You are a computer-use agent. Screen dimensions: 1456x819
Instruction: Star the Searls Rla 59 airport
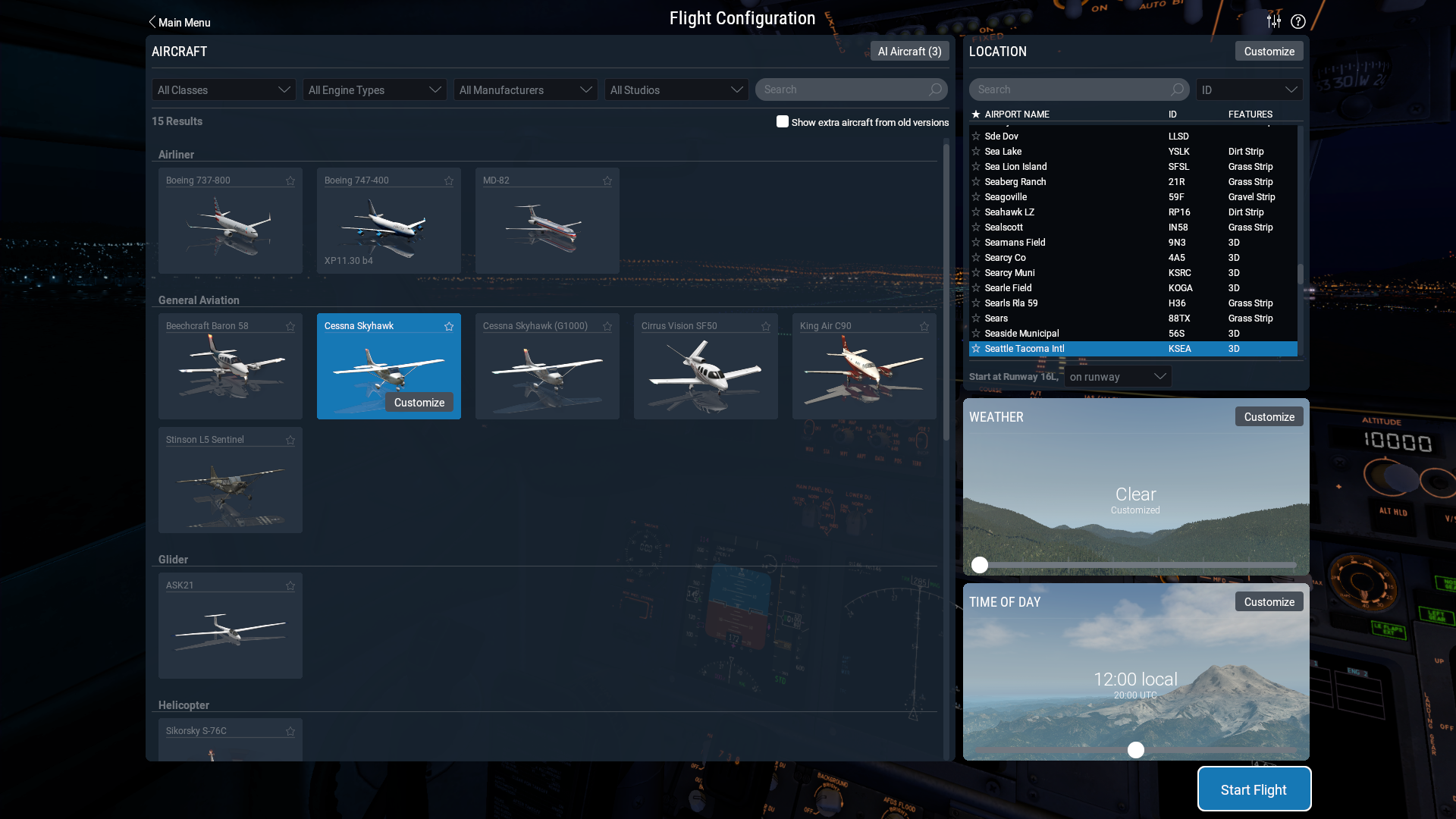[976, 303]
